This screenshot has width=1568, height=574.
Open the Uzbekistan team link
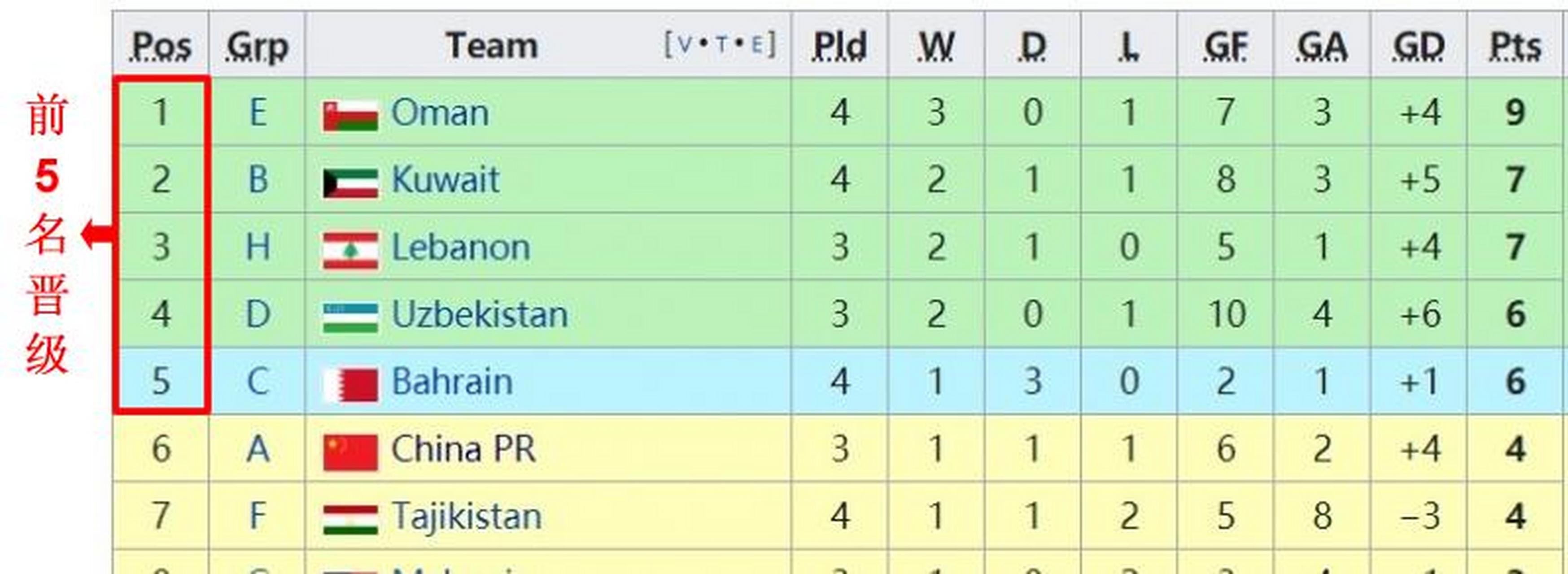tap(479, 315)
